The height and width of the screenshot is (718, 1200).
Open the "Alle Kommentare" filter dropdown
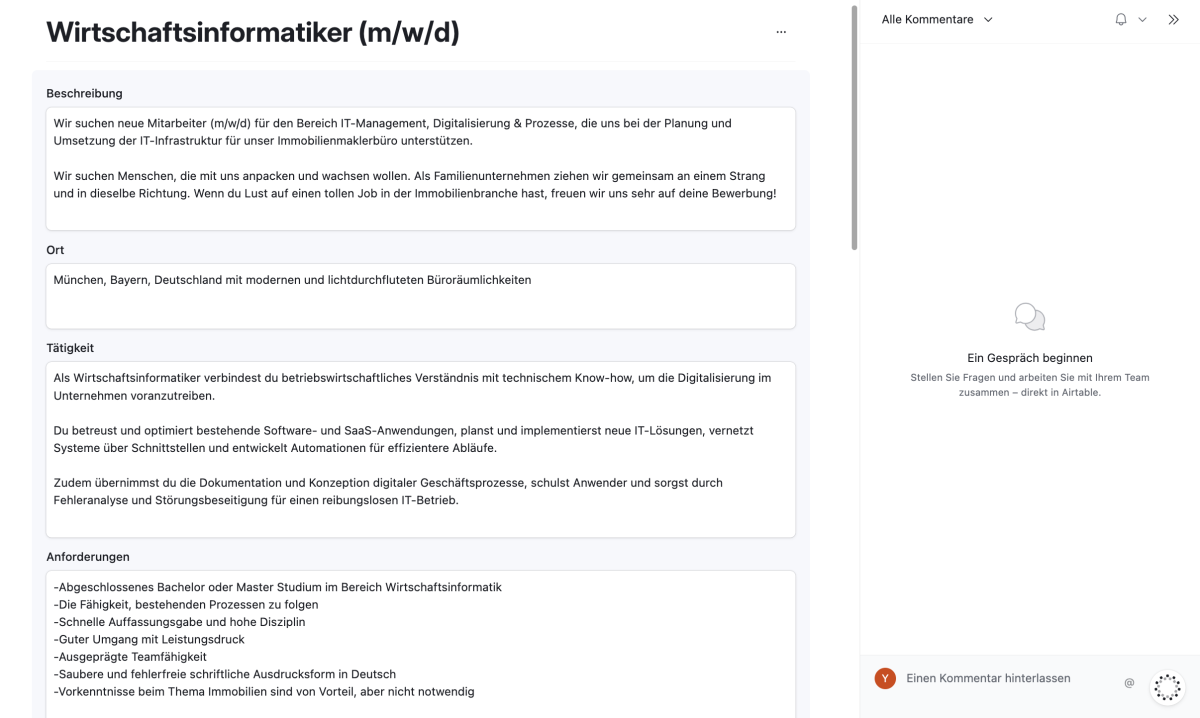tap(930, 19)
